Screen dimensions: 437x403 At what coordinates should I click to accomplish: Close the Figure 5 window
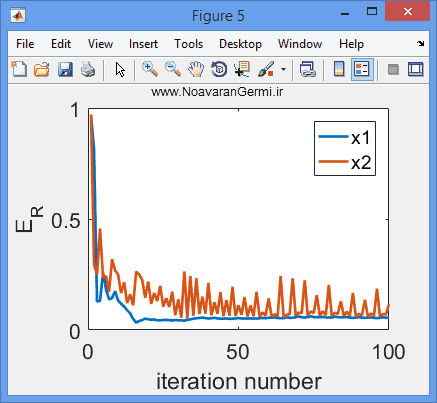(407, 12)
